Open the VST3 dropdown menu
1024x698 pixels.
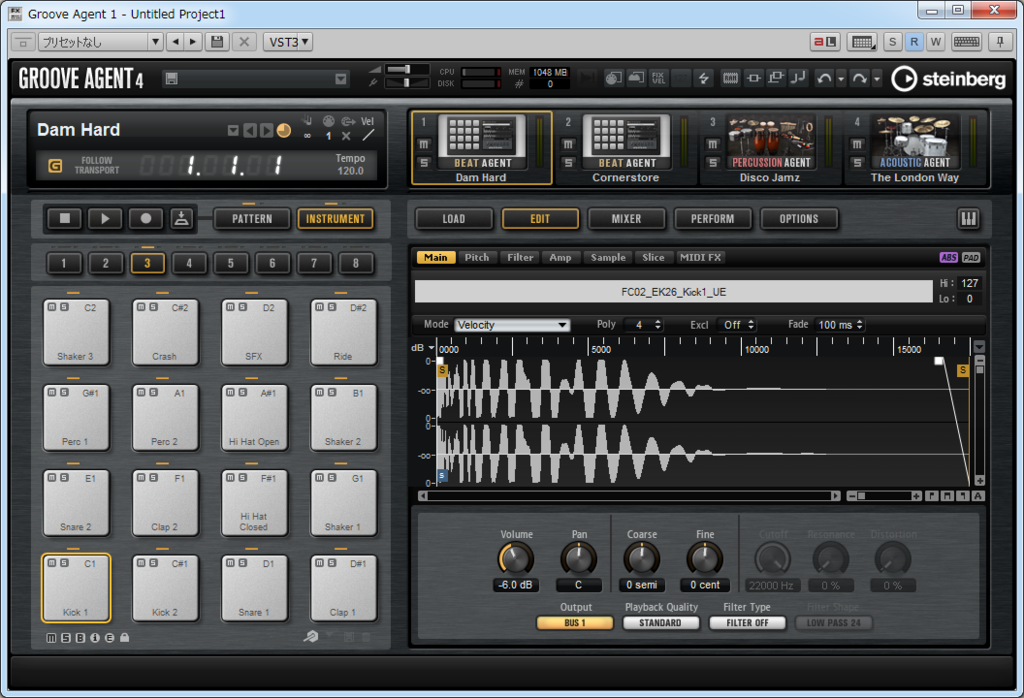pyautogui.click(x=287, y=42)
